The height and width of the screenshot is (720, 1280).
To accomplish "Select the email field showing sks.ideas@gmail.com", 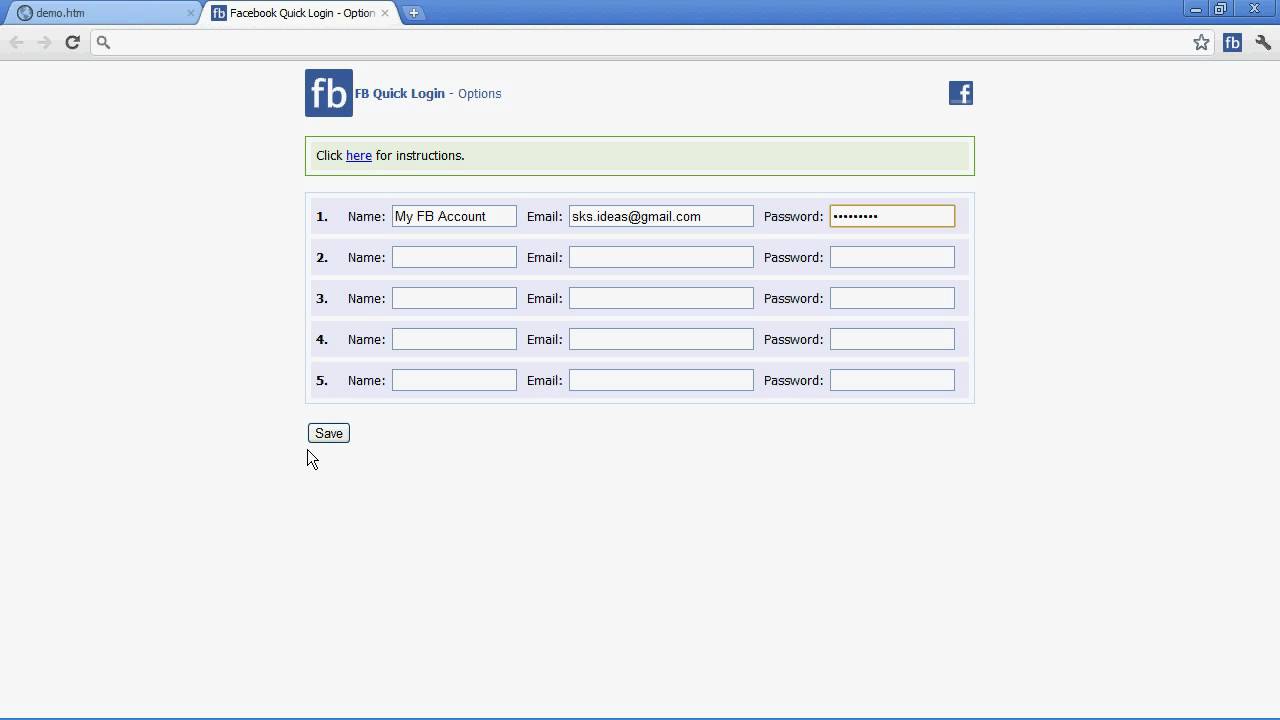I will pyautogui.click(x=660, y=216).
